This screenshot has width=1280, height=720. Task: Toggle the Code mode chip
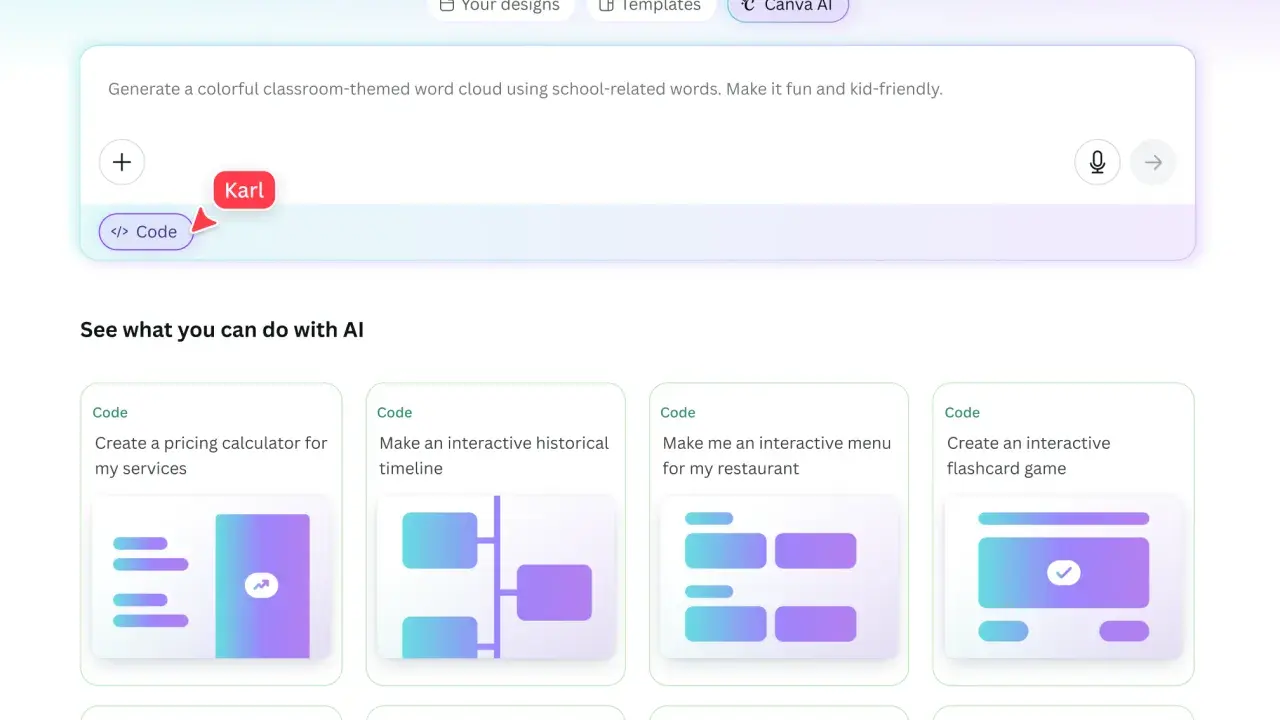click(x=146, y=232)
